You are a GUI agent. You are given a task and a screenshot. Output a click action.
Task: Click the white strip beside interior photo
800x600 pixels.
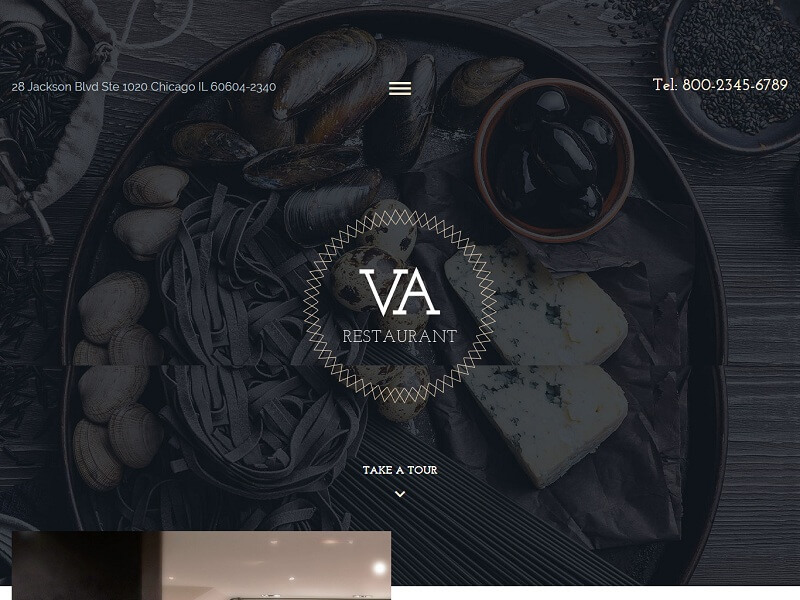595,593
